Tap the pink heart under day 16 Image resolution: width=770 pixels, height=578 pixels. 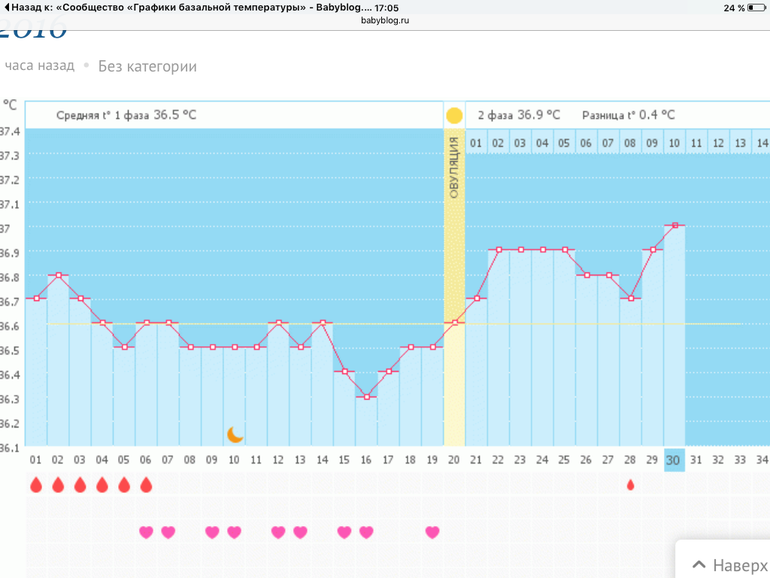[x=366, y=532]
